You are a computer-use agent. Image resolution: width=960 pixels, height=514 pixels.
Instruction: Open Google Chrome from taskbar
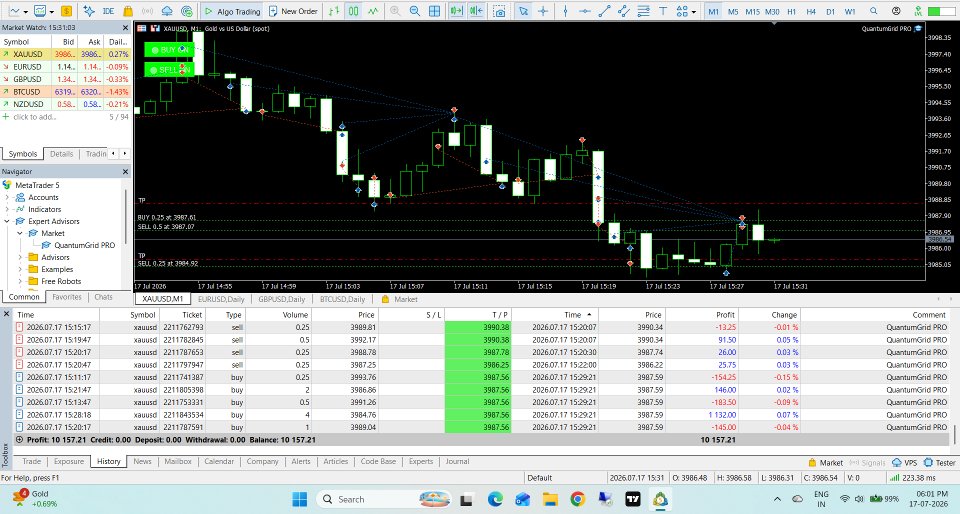click(x=577, y=499)
